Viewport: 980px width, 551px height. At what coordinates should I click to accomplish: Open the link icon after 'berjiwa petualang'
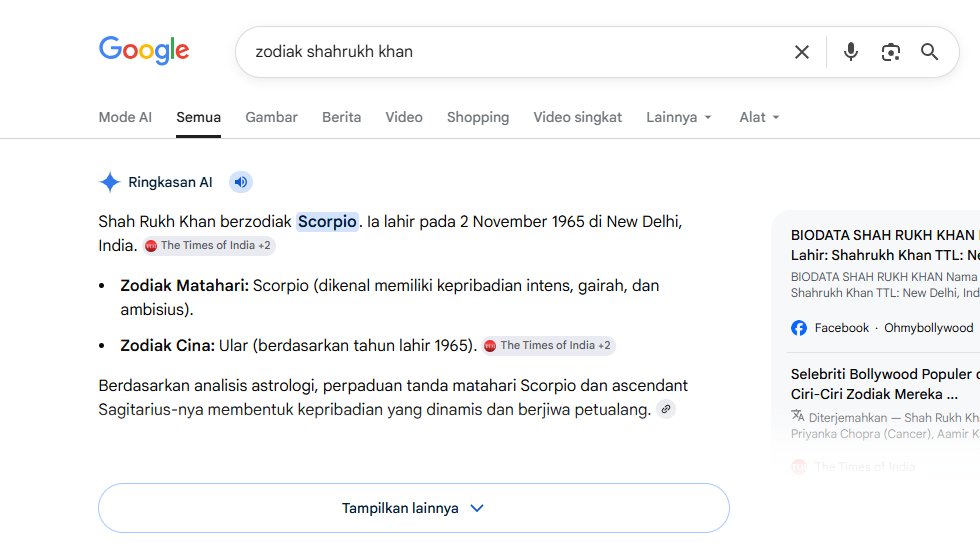tap(666, 409)
